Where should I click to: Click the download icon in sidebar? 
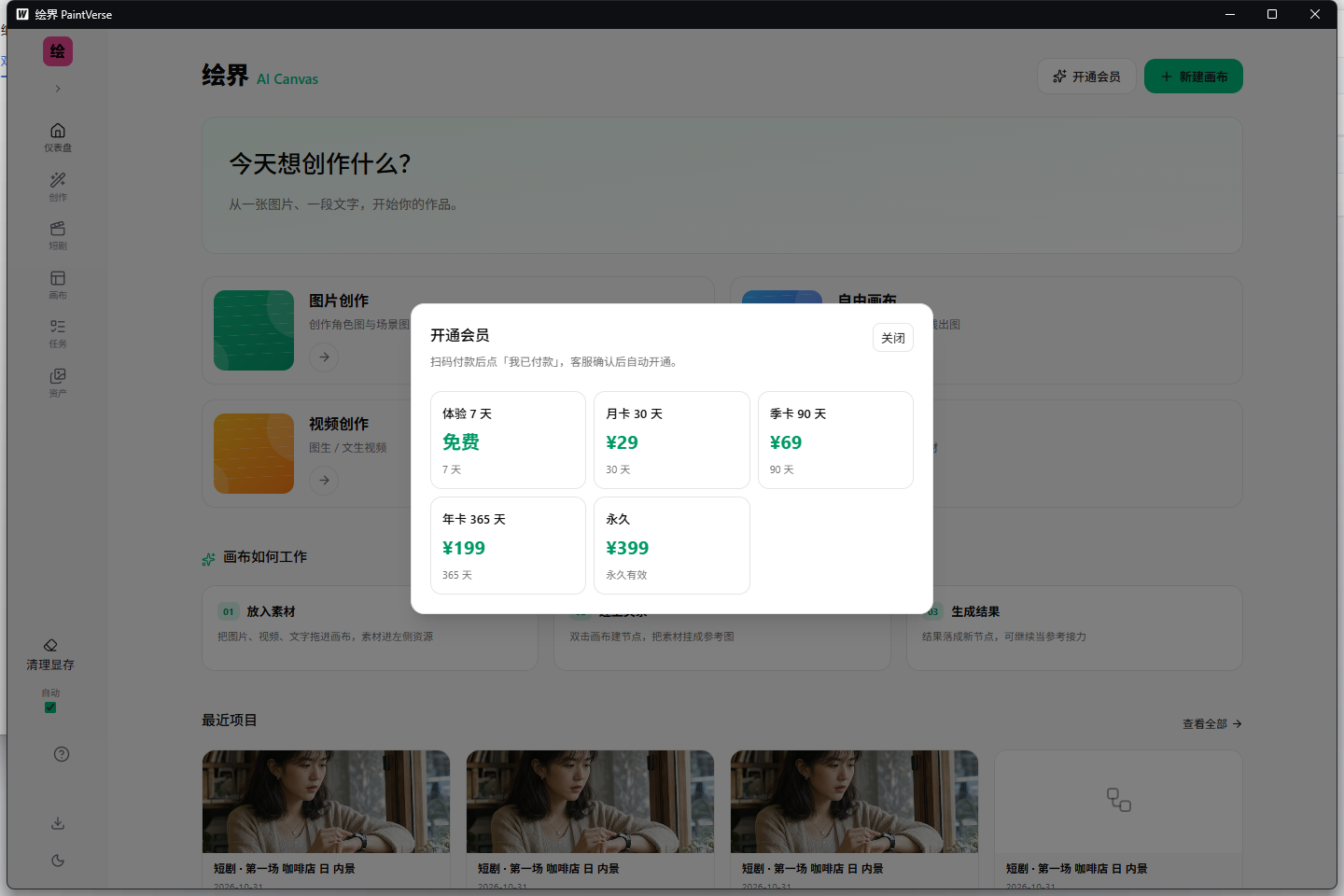click(58, 823)
